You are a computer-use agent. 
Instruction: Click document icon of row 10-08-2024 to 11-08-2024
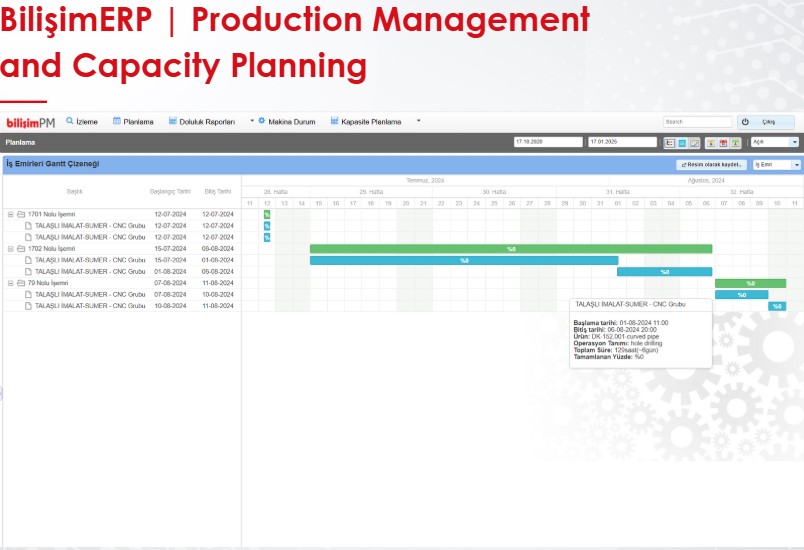tap(28, 305)
